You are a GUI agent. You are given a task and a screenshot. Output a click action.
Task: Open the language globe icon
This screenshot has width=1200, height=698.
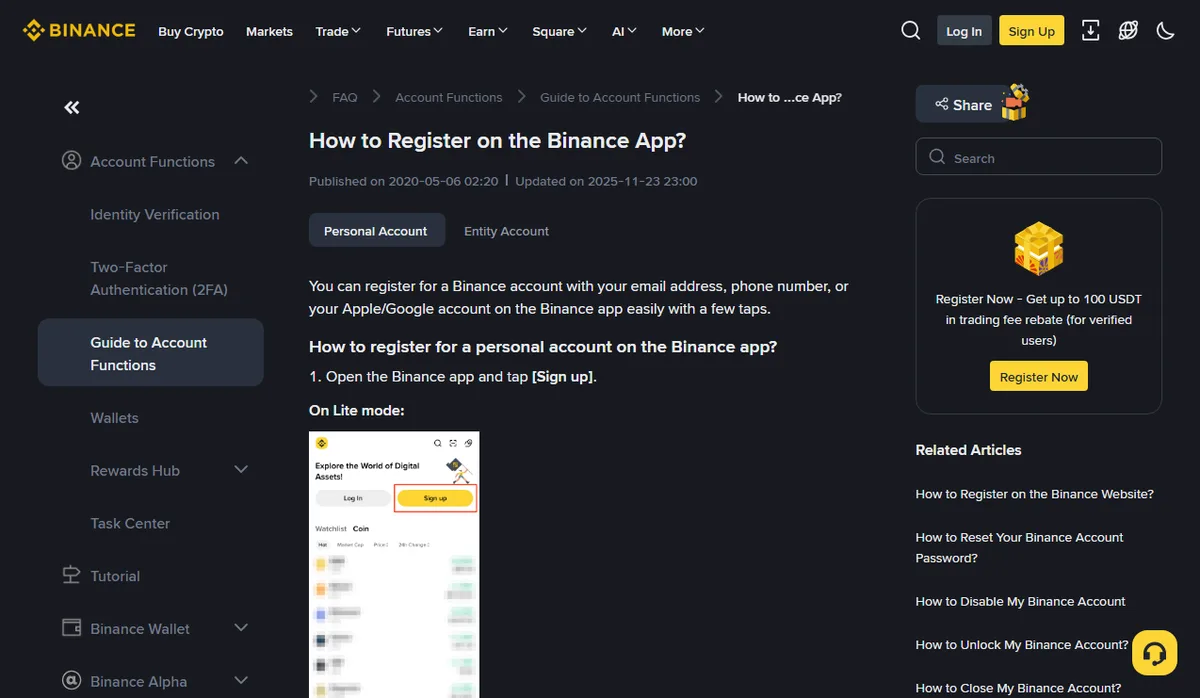[1128, 31]
